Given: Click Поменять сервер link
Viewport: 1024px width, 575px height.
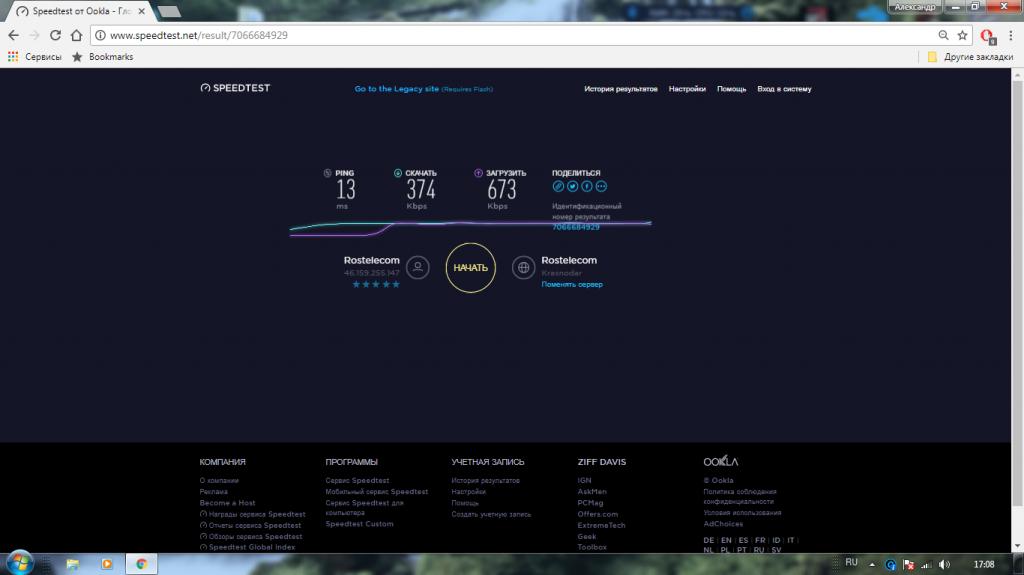Looking at the screenshot, I should 572,284.
